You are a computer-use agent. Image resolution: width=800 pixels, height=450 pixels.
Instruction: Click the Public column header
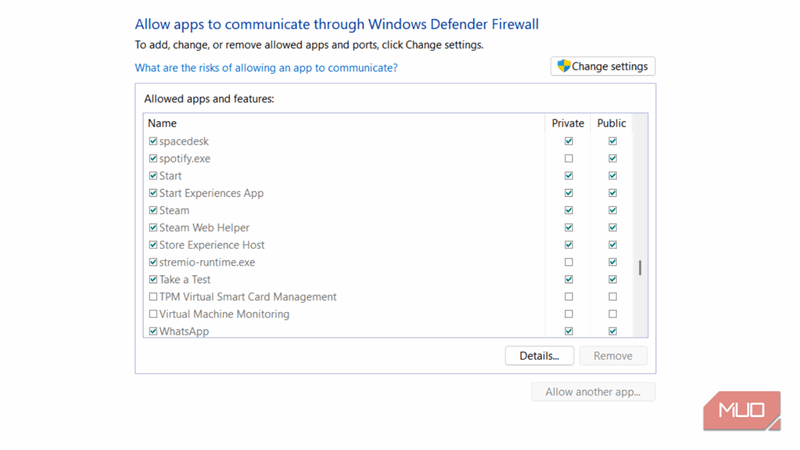pos(611,123)
